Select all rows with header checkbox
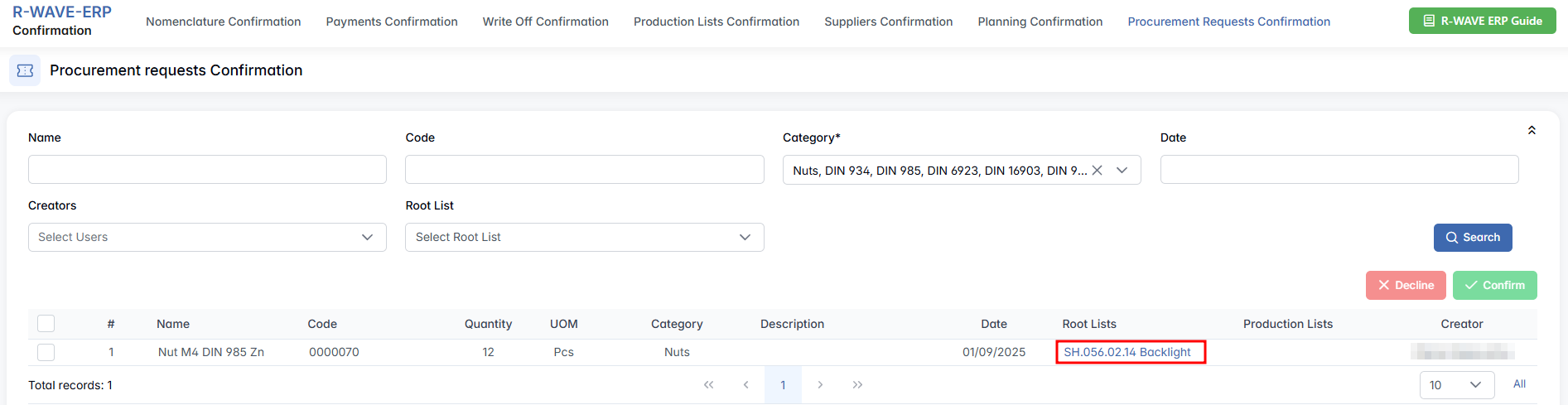1568x405 pixels. point(46,324)
